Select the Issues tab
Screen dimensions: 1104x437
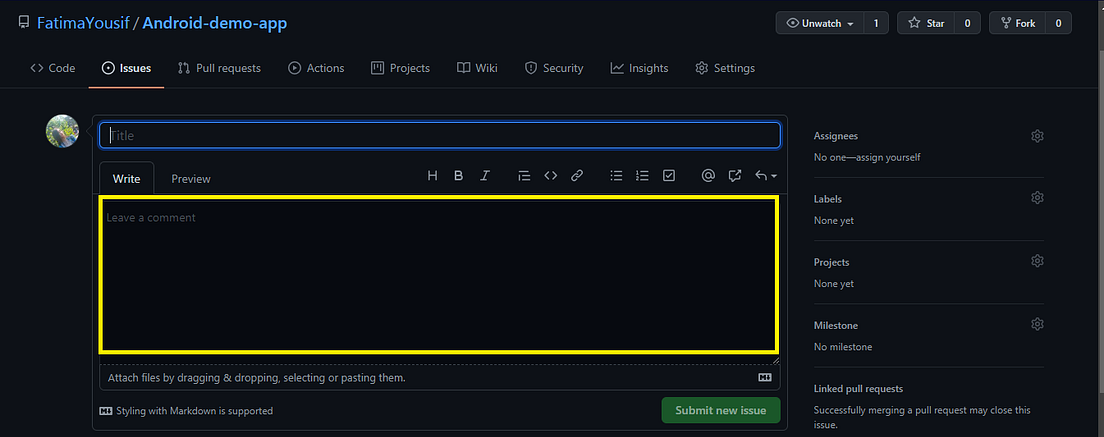click(127, 68)
